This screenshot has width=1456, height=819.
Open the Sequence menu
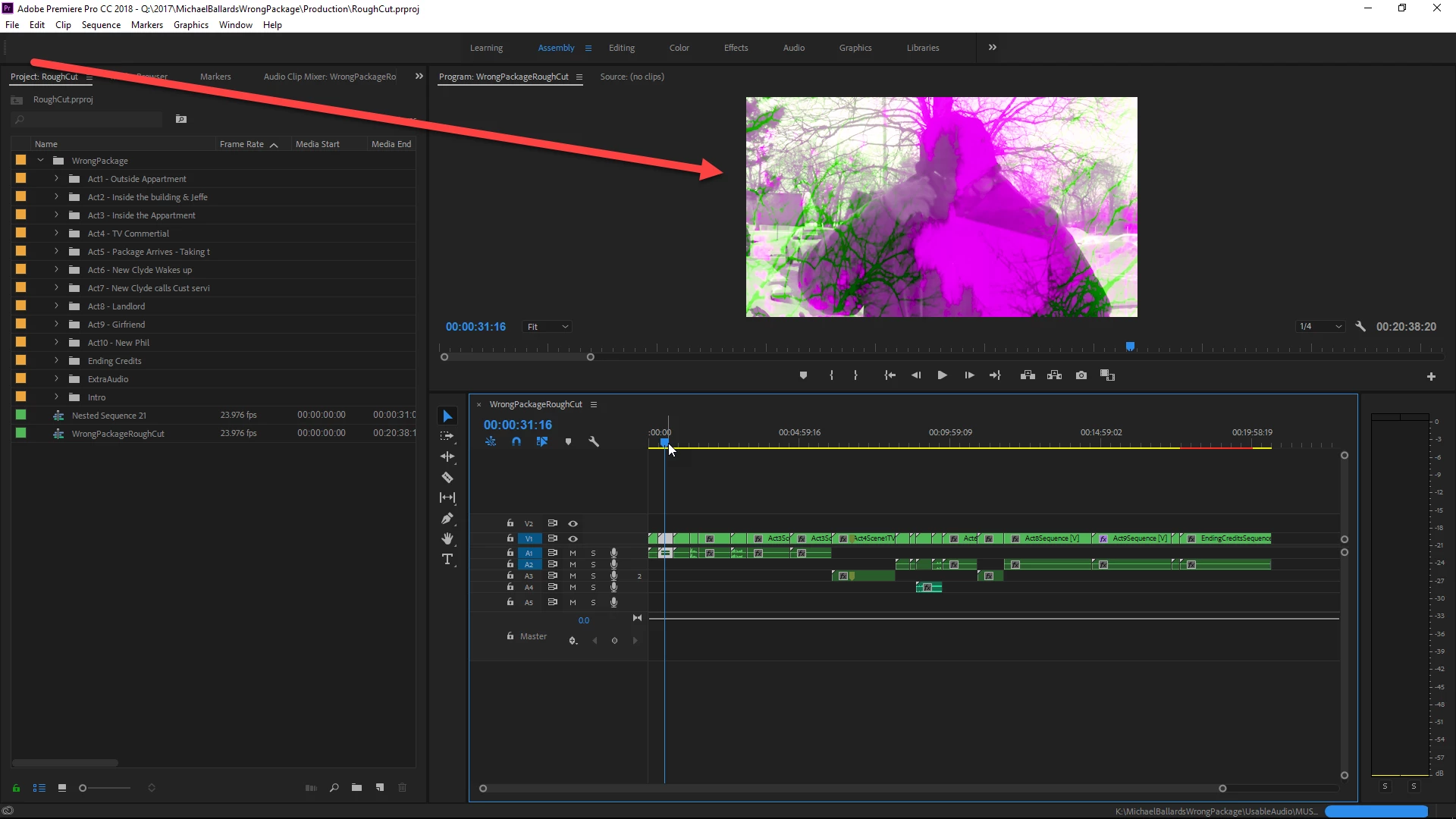point(101,25)
